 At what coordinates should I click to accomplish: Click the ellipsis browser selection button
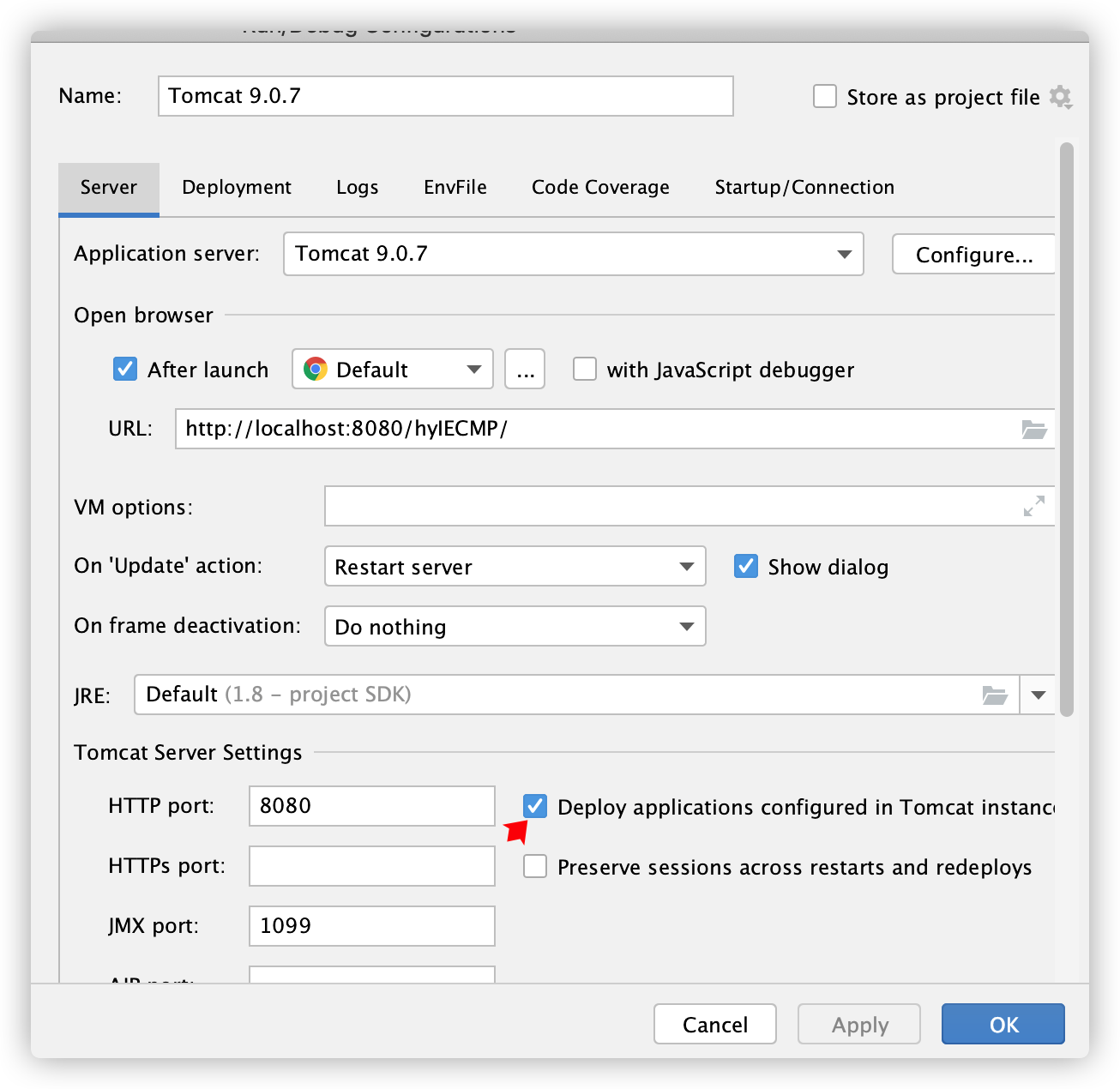(525, 369)
